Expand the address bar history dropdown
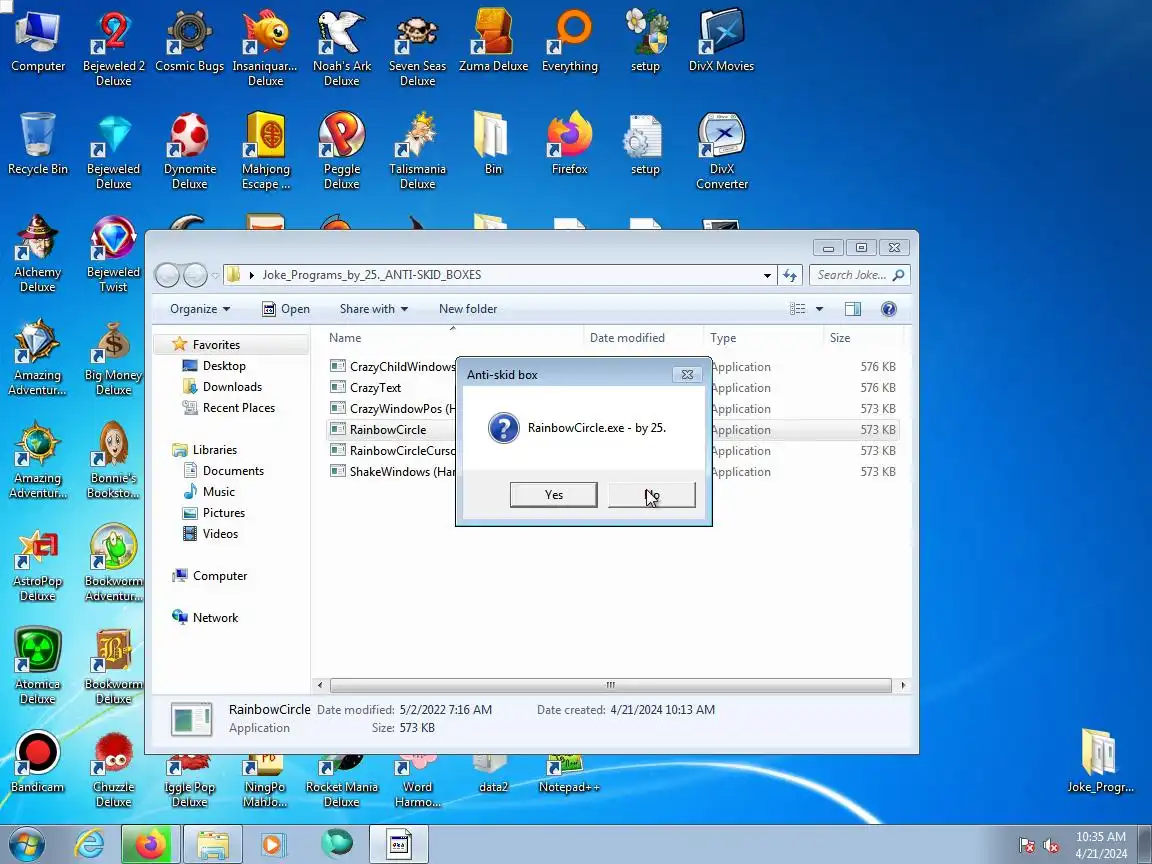 point(767,276)
